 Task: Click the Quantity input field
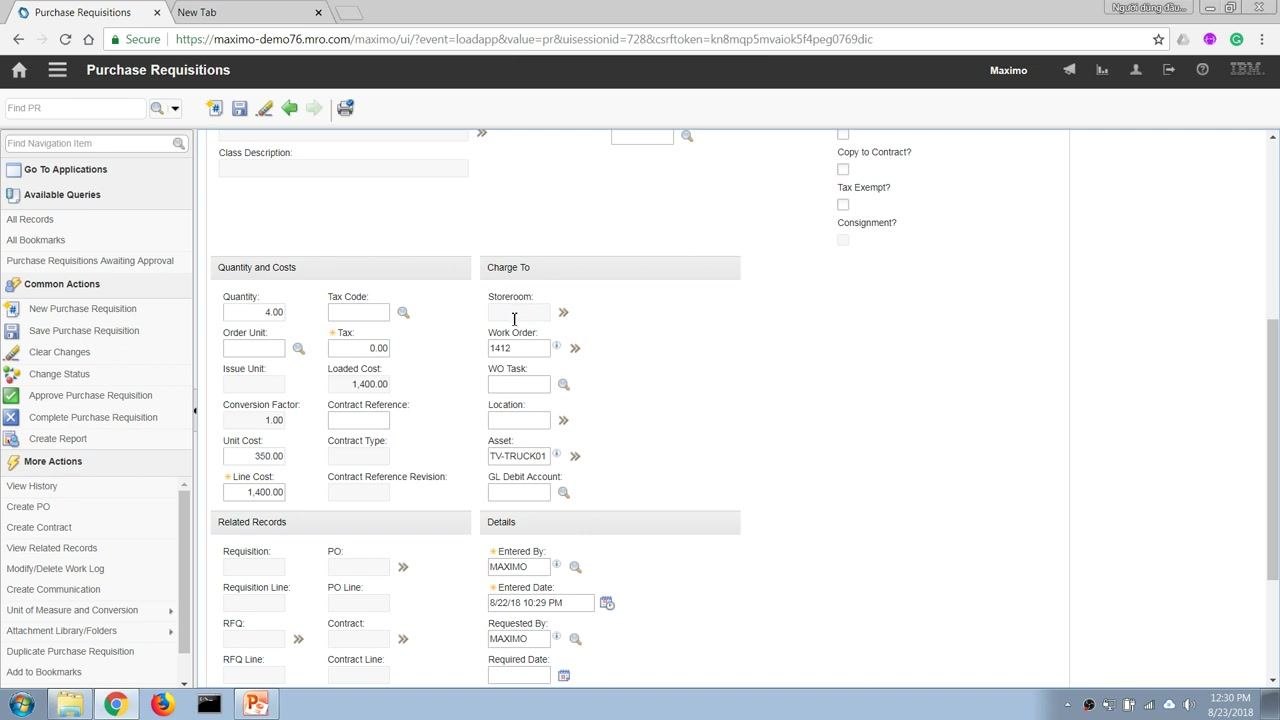point(254,312)
